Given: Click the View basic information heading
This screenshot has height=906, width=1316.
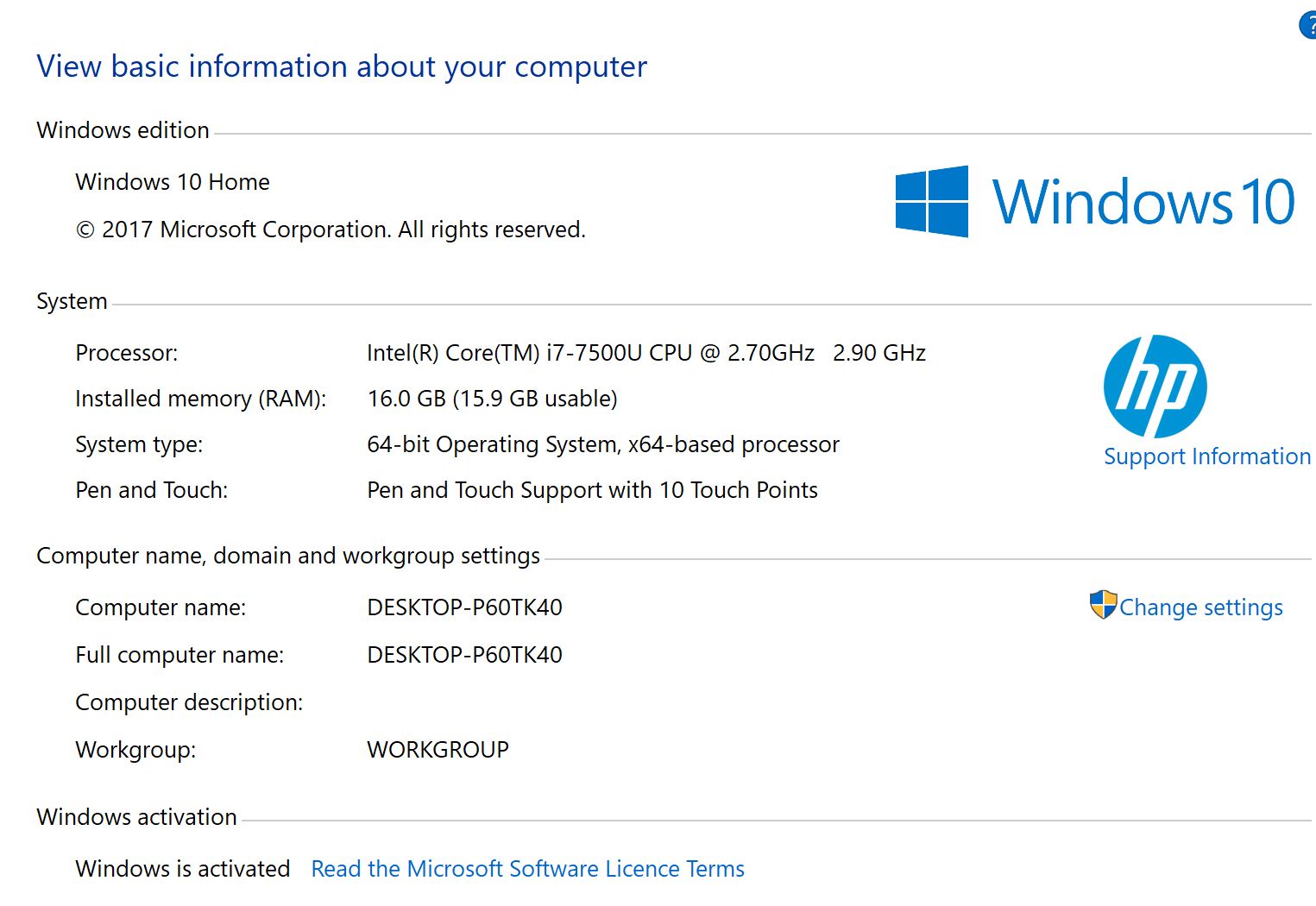Looking at the screenshot, I should 342,66.
